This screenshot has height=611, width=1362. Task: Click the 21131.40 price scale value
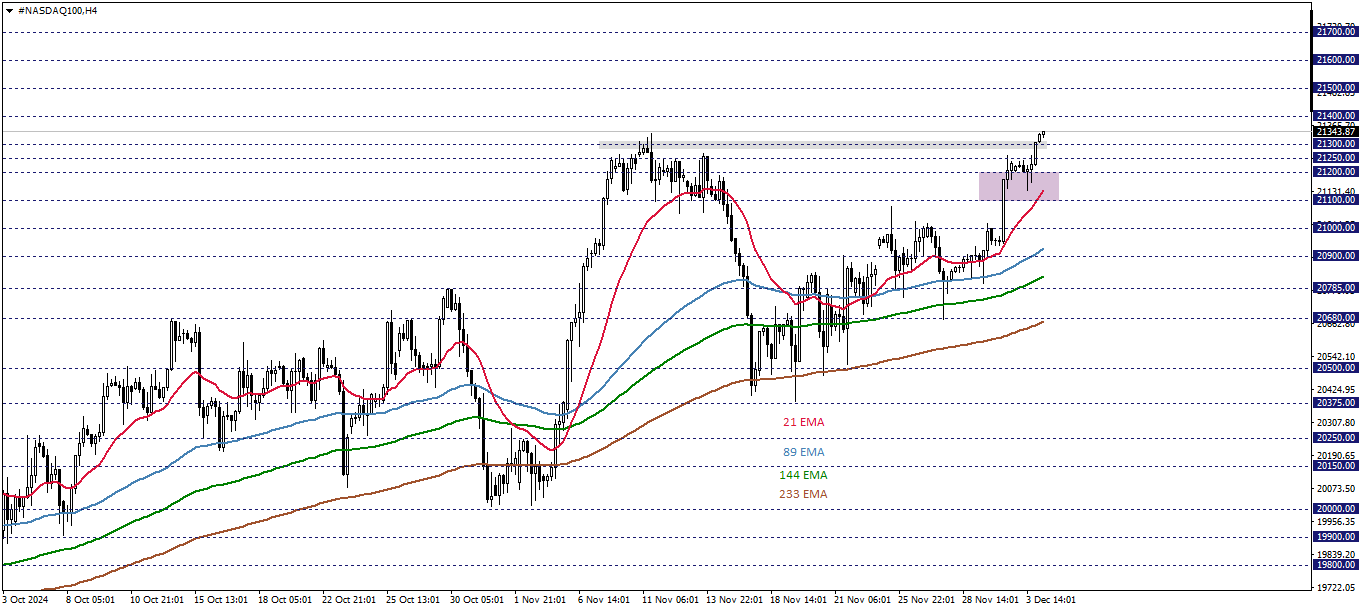click(1336, 191)
